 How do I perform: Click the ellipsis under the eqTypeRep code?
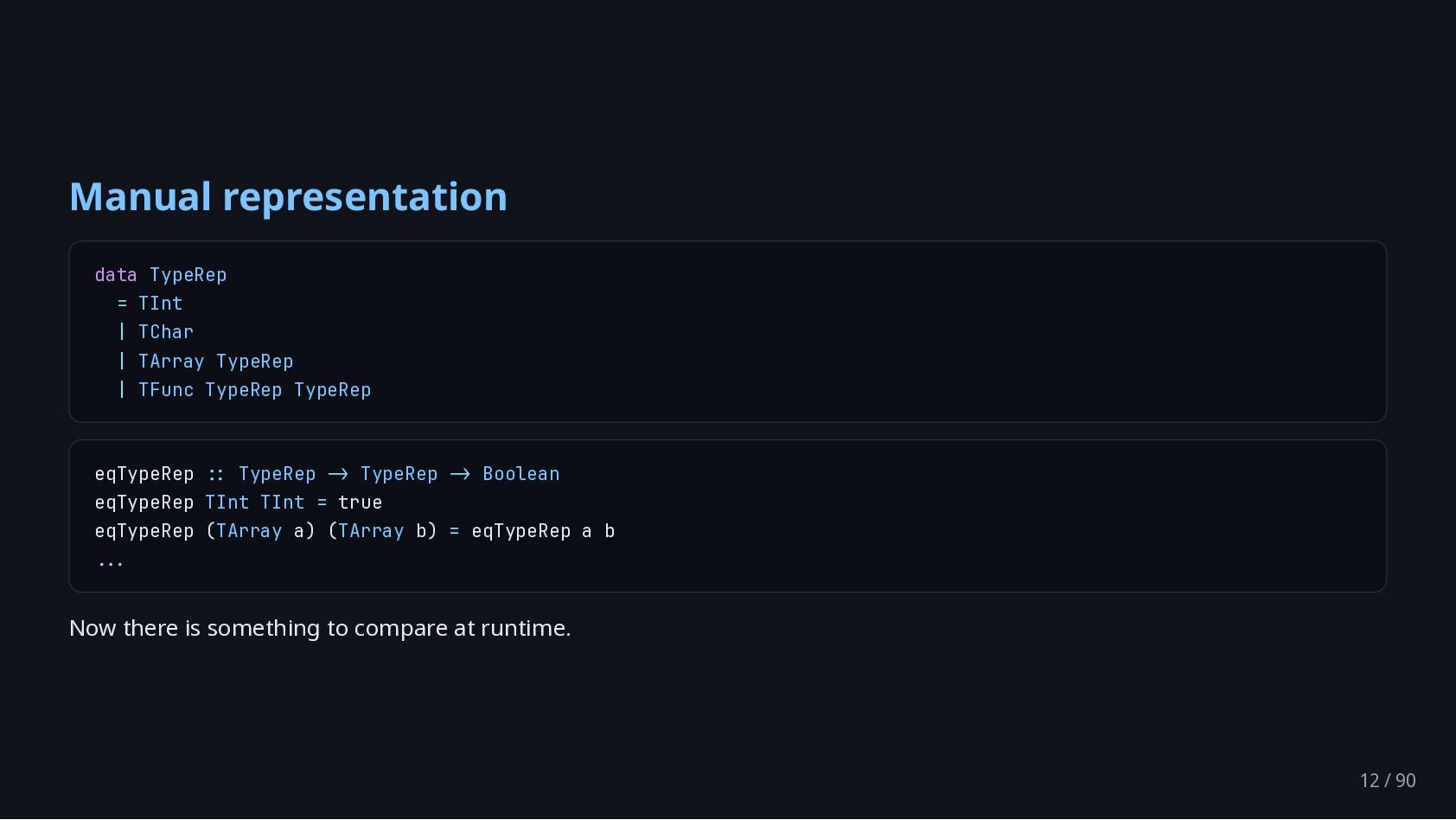click(x=110, y=564)
